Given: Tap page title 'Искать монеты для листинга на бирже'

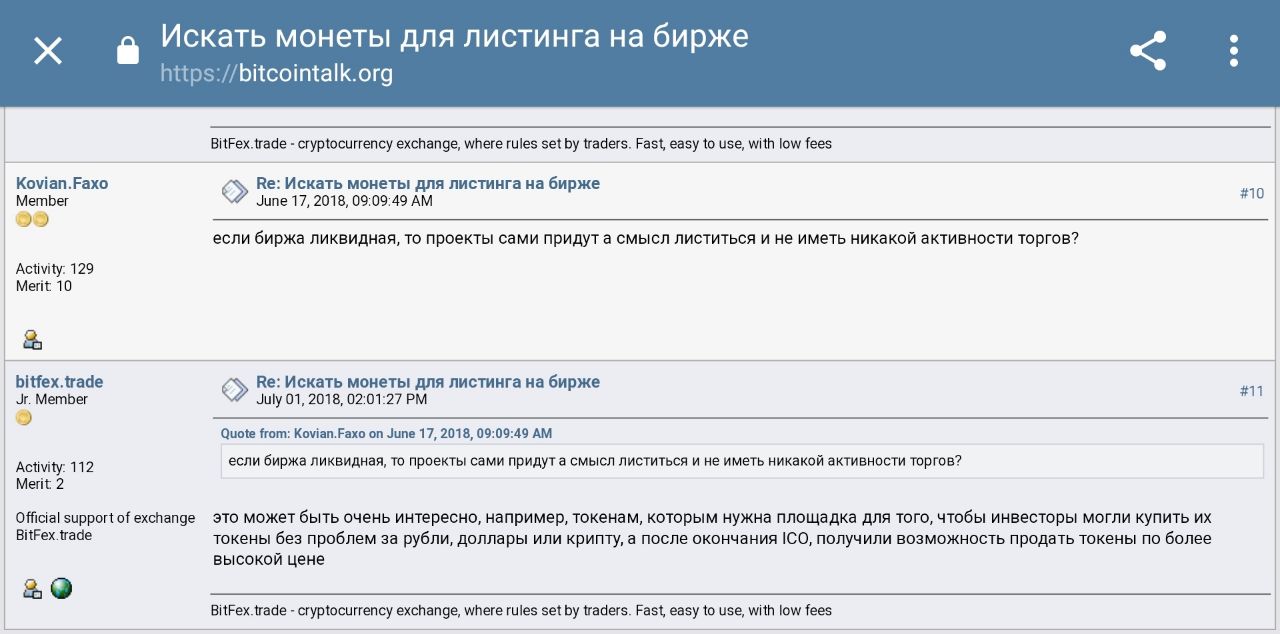Looking at the screenshot, I should click(454, 37).
